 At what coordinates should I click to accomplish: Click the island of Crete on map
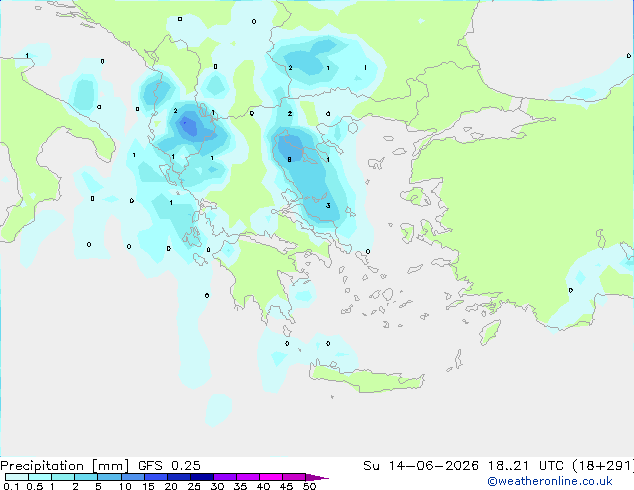click(x=366, y=378)
